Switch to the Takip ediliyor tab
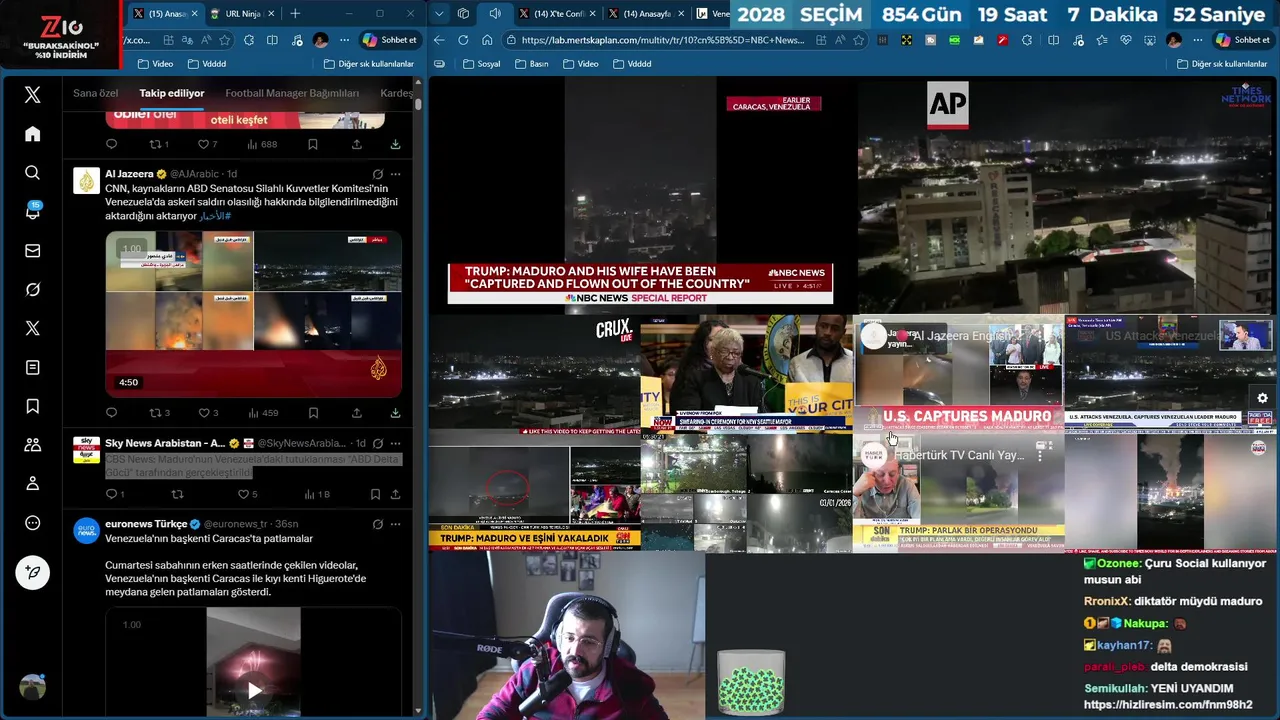The height and width of the screenshot is (720, 1280). point(172,93)
